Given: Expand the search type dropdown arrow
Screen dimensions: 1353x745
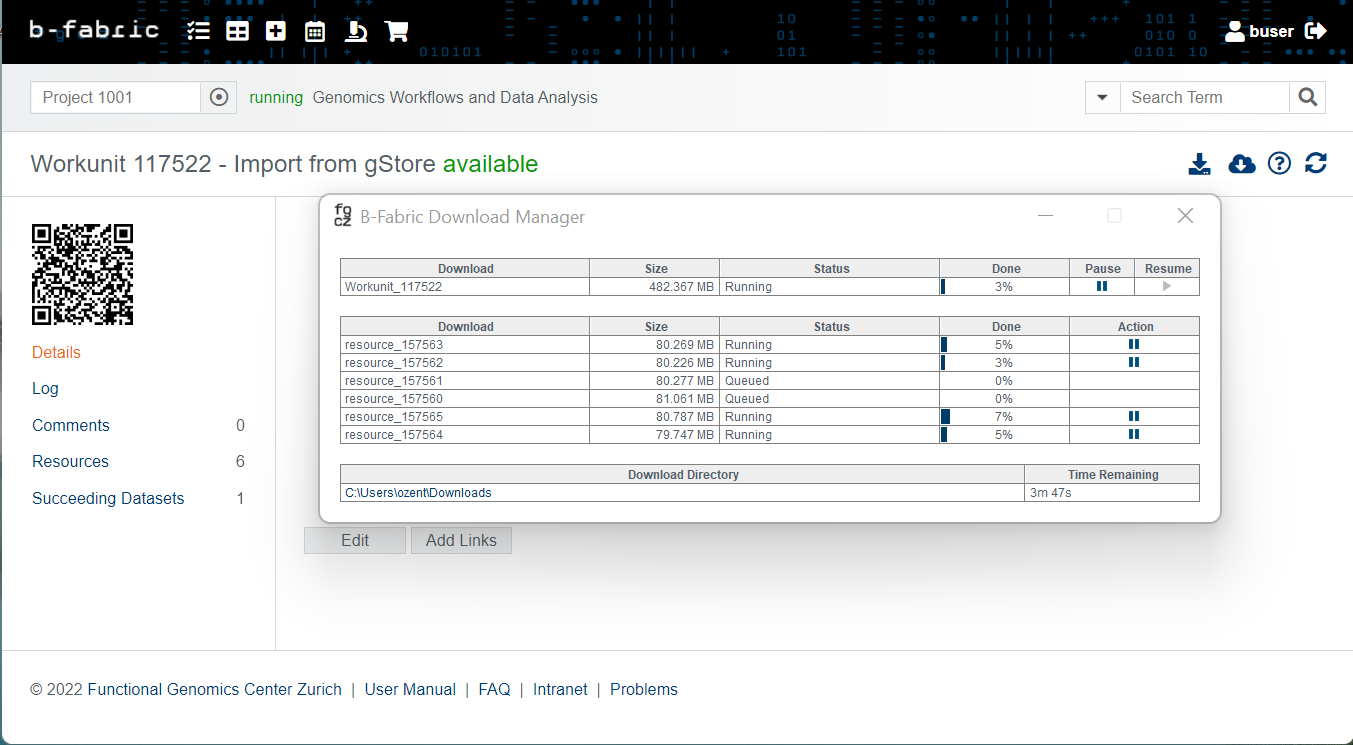Looking at the screenshot, I should (1102, 98).
